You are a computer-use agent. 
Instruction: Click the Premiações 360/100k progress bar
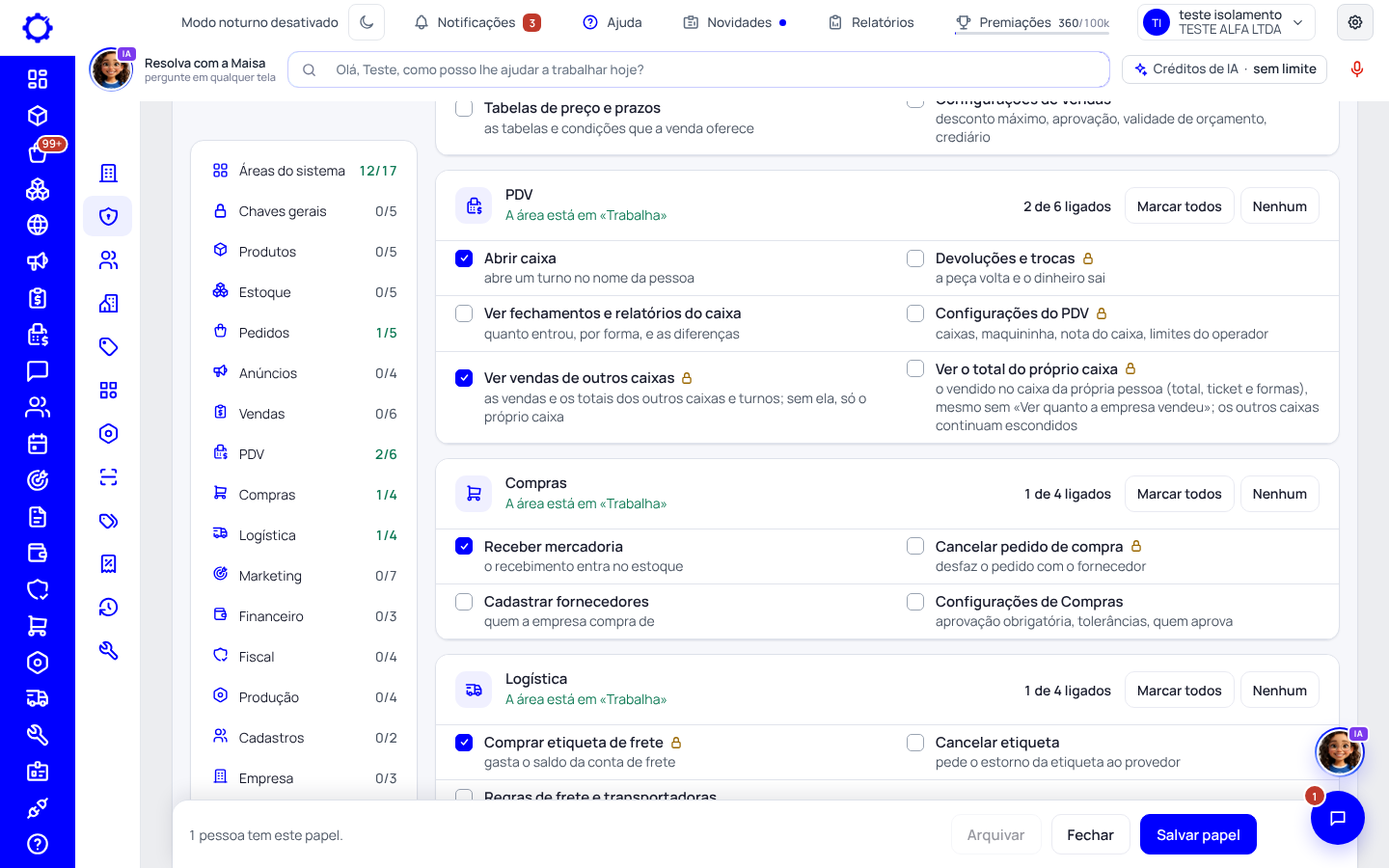[x=1032, y=23]
